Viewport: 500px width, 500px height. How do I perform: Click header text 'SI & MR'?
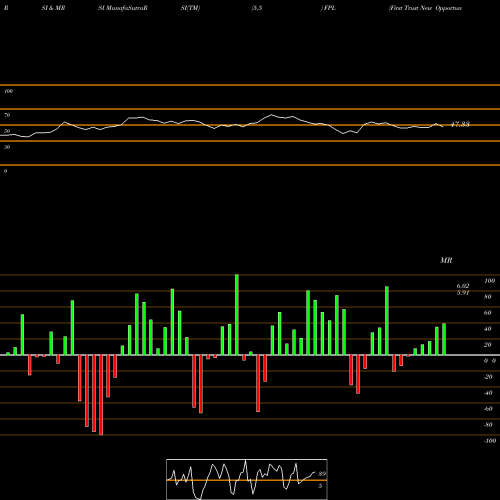[53, 8]
